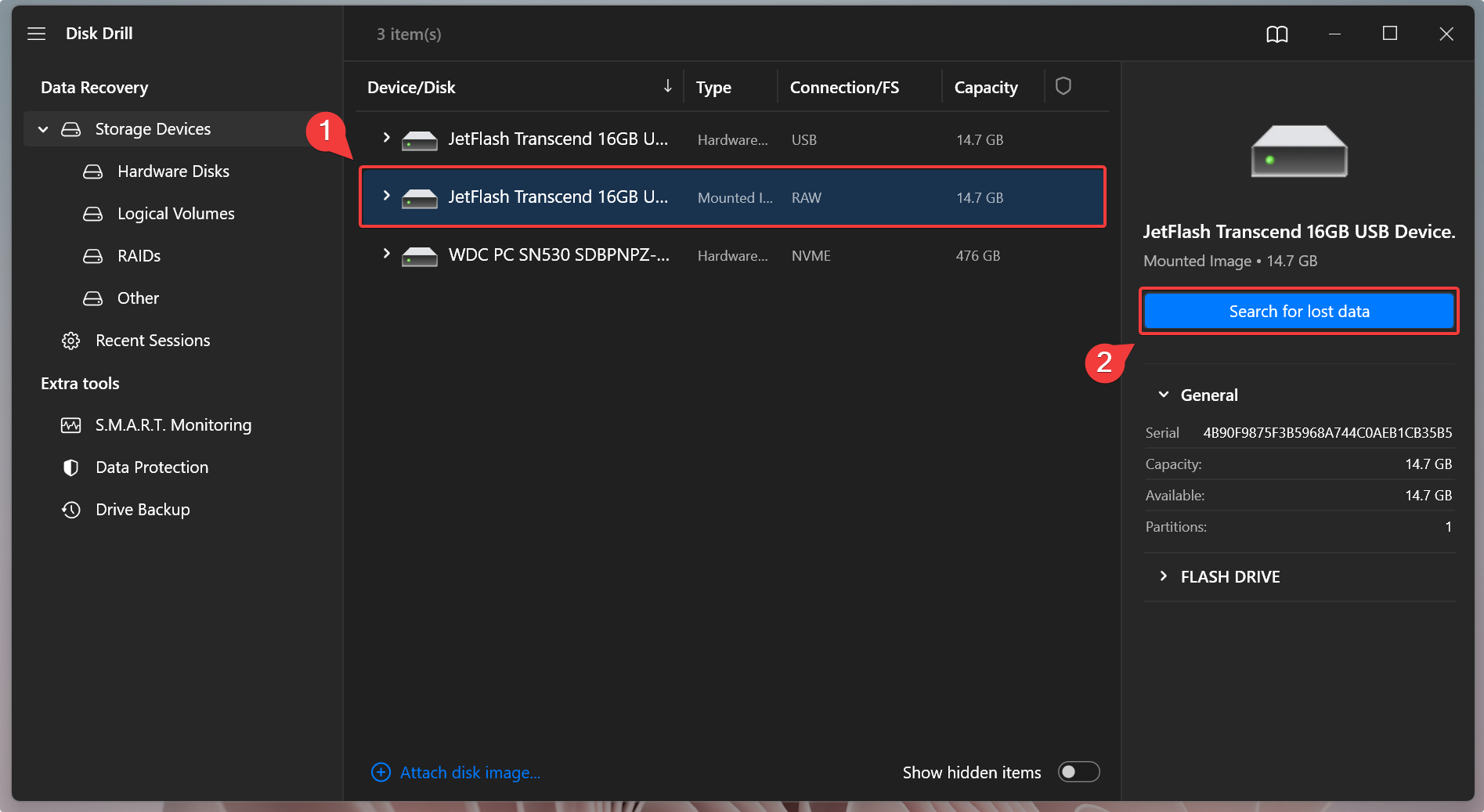Collapse the General details section
Image resolution: width=1484 pixels, height=812 pixels.
tap(1164, 395)
